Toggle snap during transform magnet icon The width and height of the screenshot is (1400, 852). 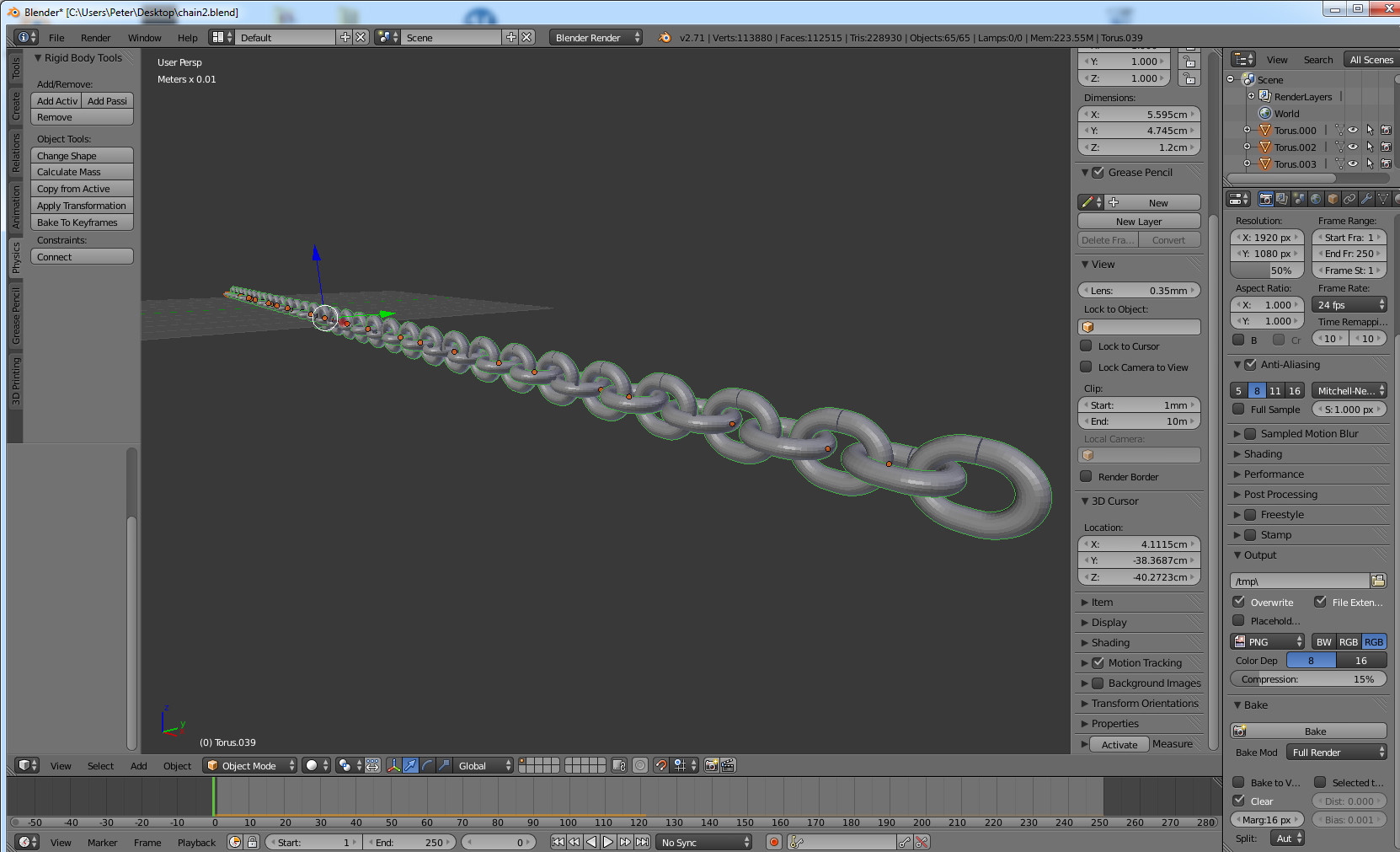[661, 765]
